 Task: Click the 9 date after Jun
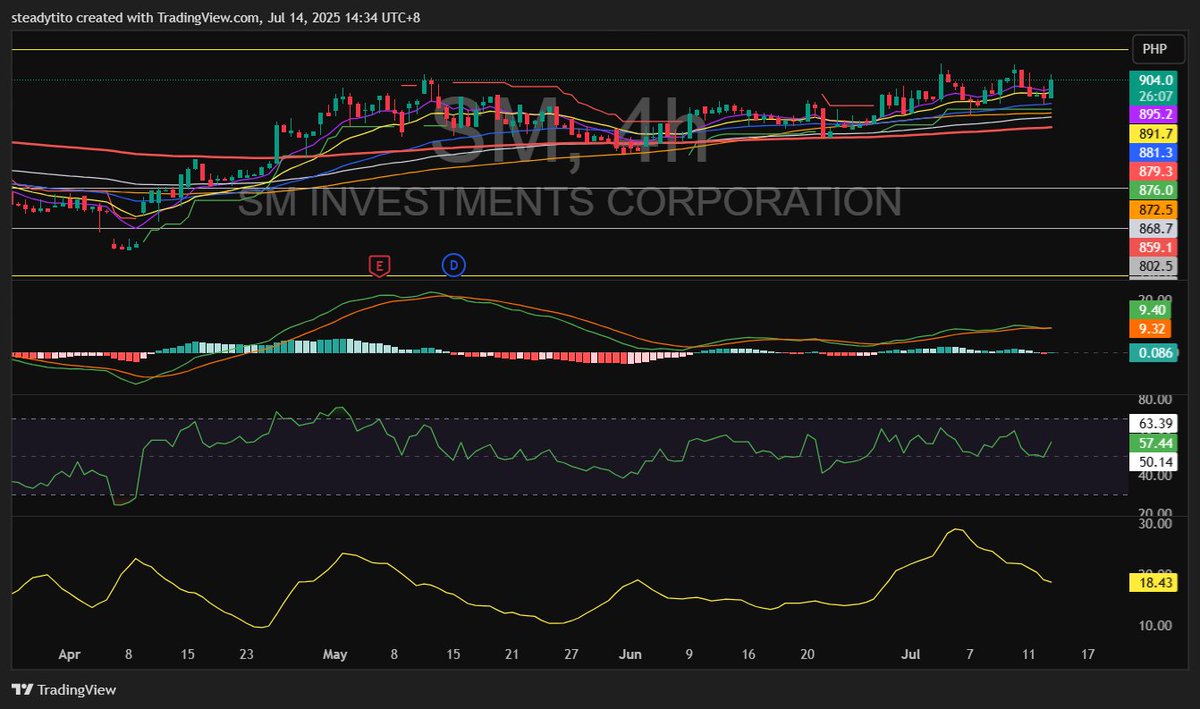coord(689,655)
